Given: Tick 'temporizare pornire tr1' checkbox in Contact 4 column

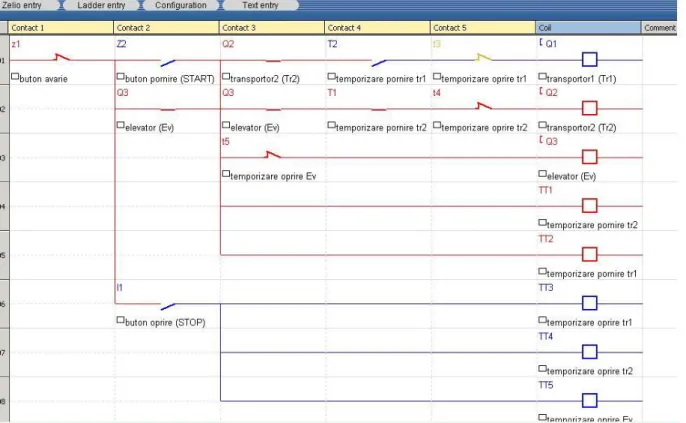Looking at the screenshot, I should click(x=331, y=76).
